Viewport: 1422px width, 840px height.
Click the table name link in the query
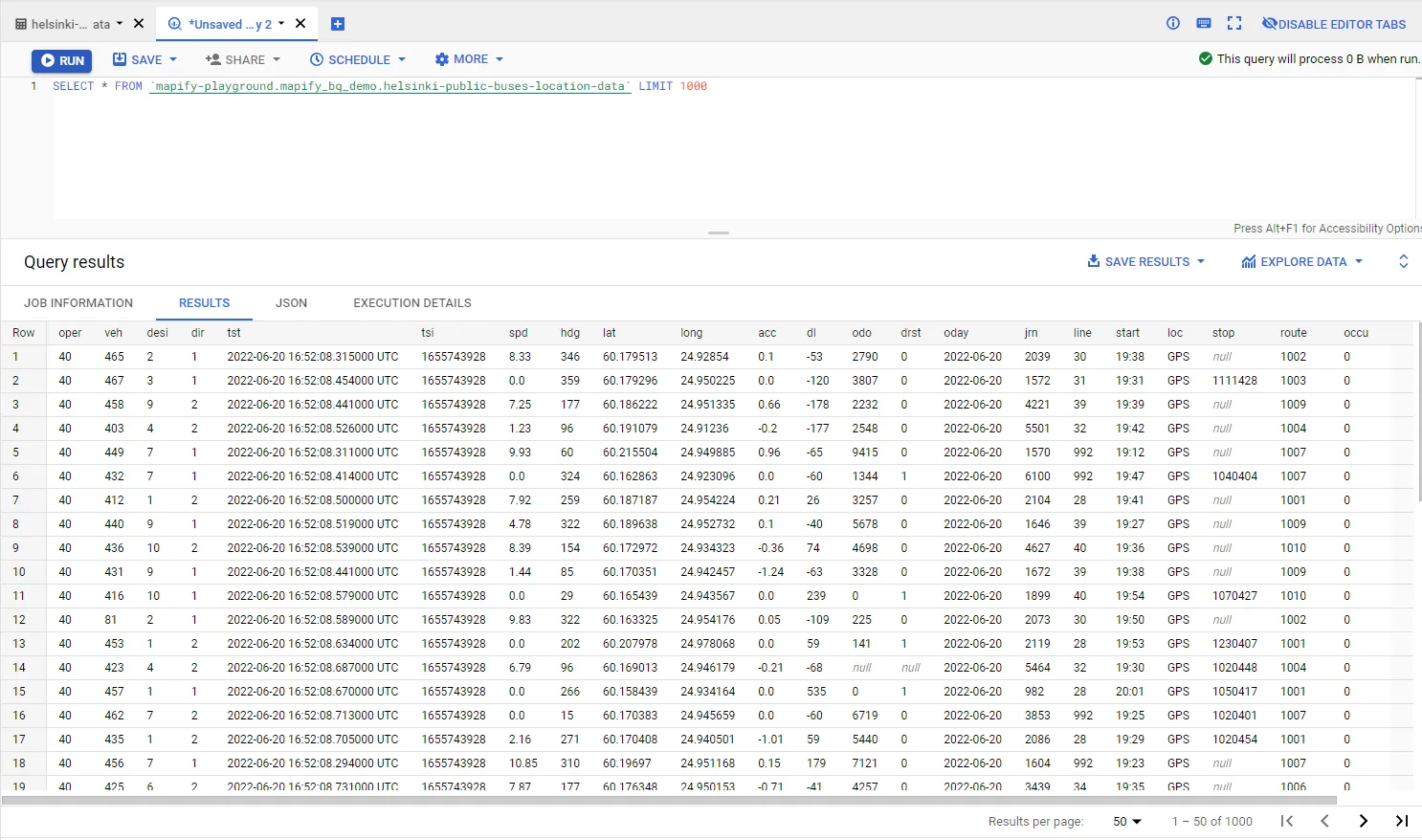(390, 86)
